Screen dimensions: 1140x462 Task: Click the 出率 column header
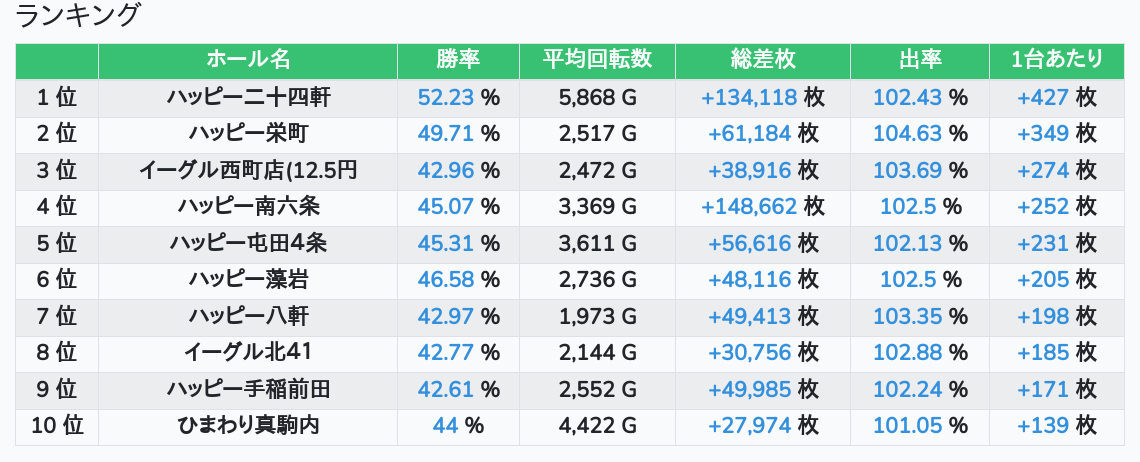click(920, 60)
